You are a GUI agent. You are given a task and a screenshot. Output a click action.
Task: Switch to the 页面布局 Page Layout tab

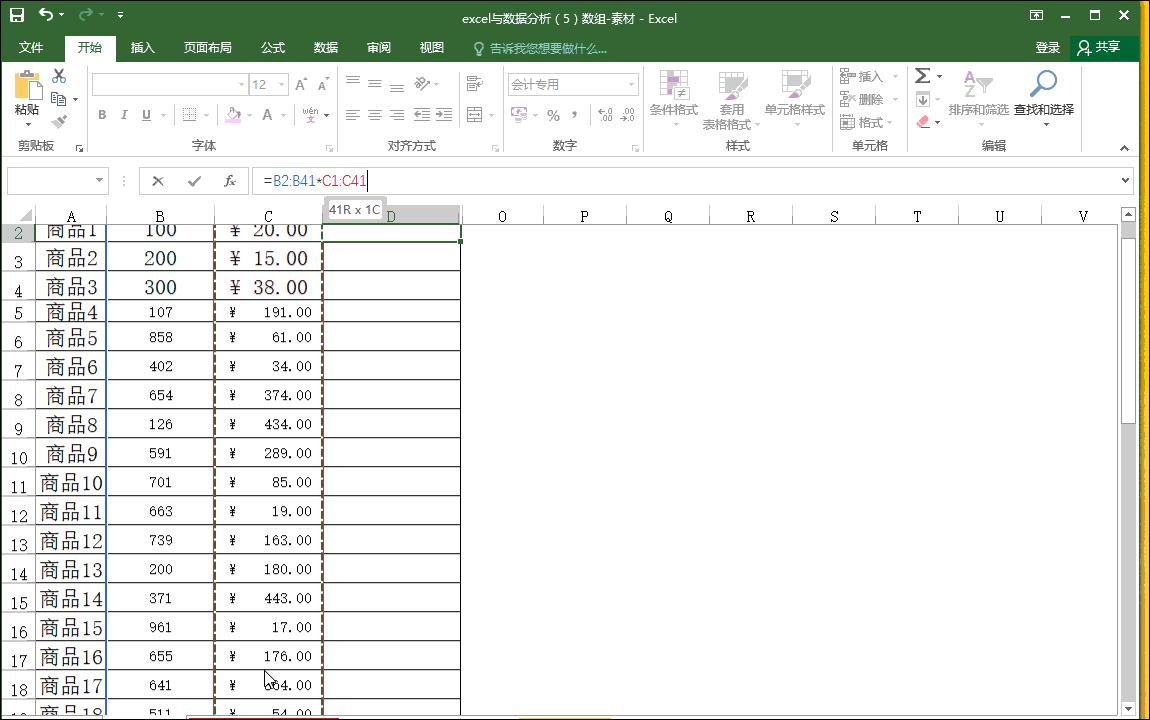coord(208,48)
